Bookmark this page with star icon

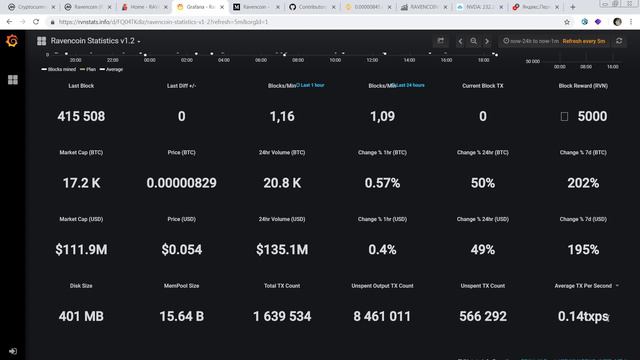click(567, 22)
